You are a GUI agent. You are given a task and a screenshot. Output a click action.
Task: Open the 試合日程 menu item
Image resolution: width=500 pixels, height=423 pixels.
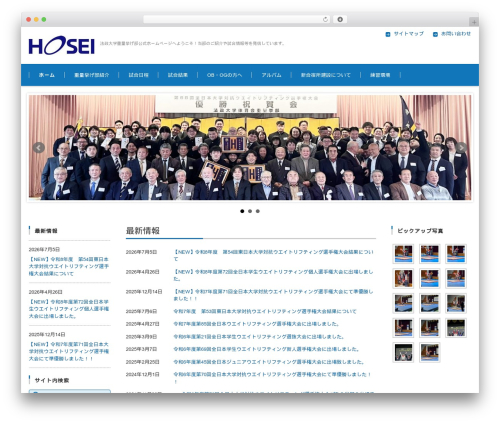coord(139,75)
